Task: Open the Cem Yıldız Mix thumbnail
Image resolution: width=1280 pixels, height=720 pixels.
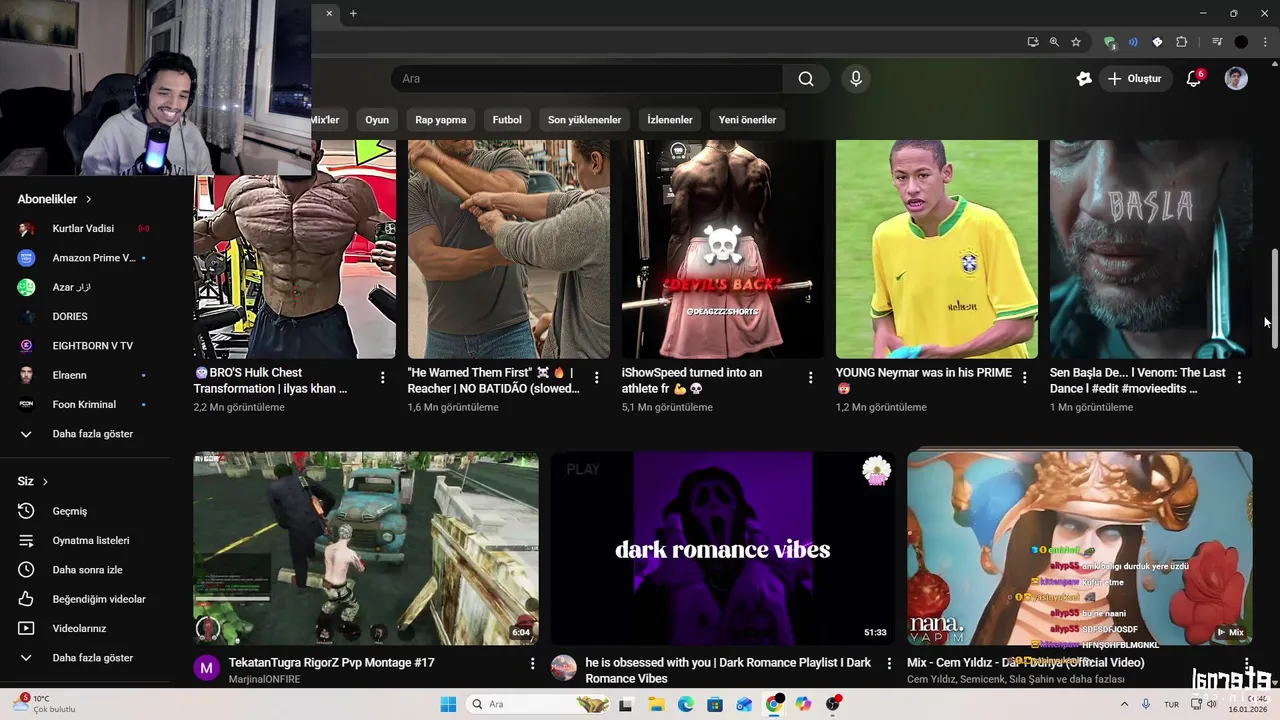Action: (1080, 548)
